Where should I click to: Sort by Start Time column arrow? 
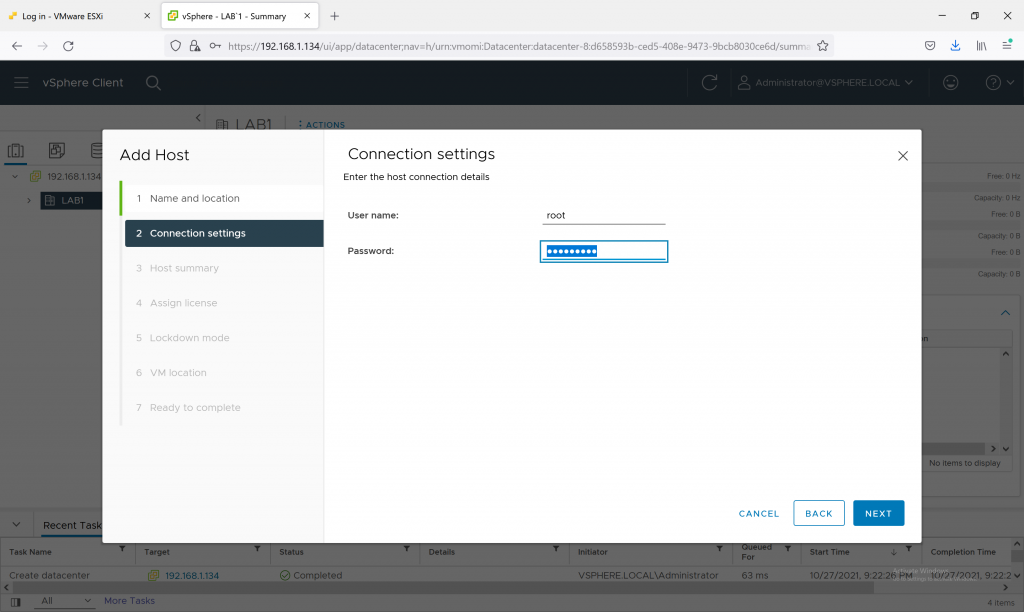[x=893, y=552]
